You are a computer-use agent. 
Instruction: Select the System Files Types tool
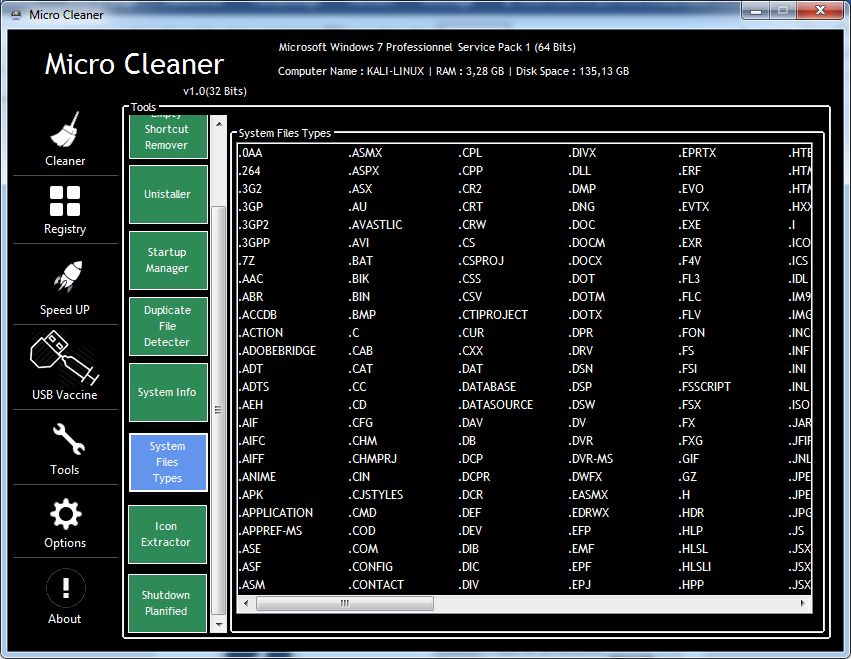tap(168, 462)
